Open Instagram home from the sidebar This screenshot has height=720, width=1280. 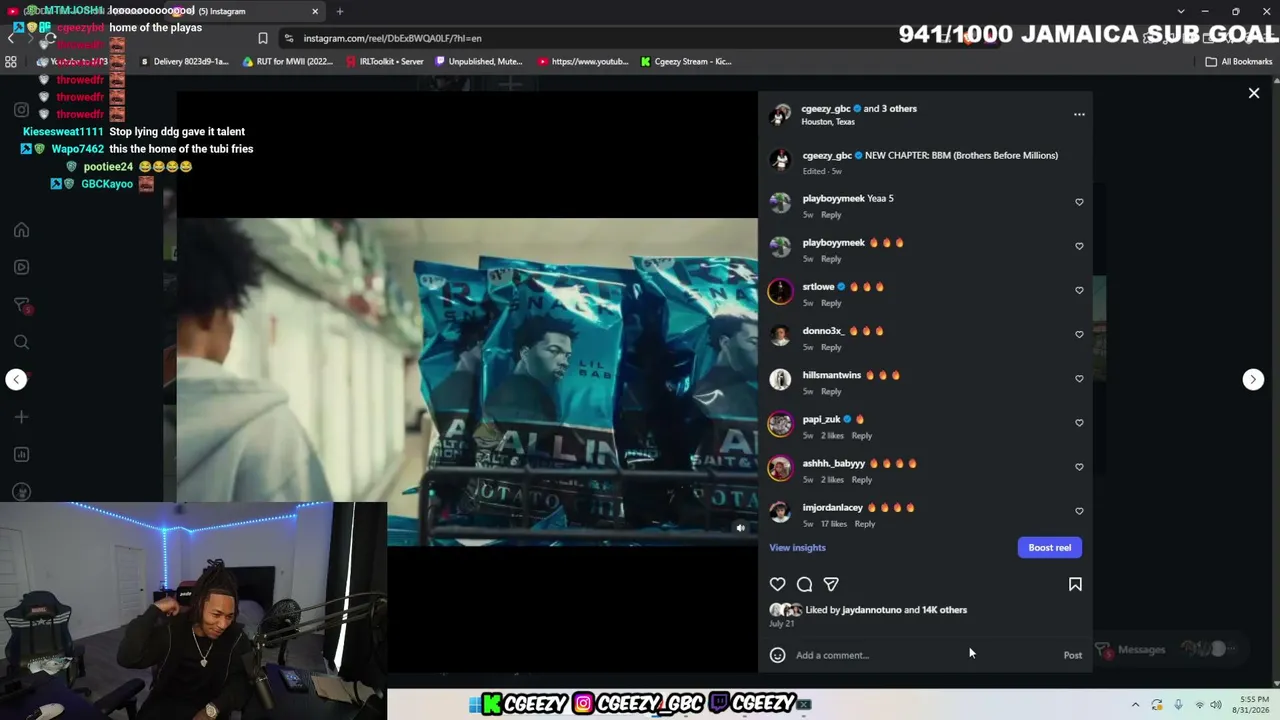[21, 230]
